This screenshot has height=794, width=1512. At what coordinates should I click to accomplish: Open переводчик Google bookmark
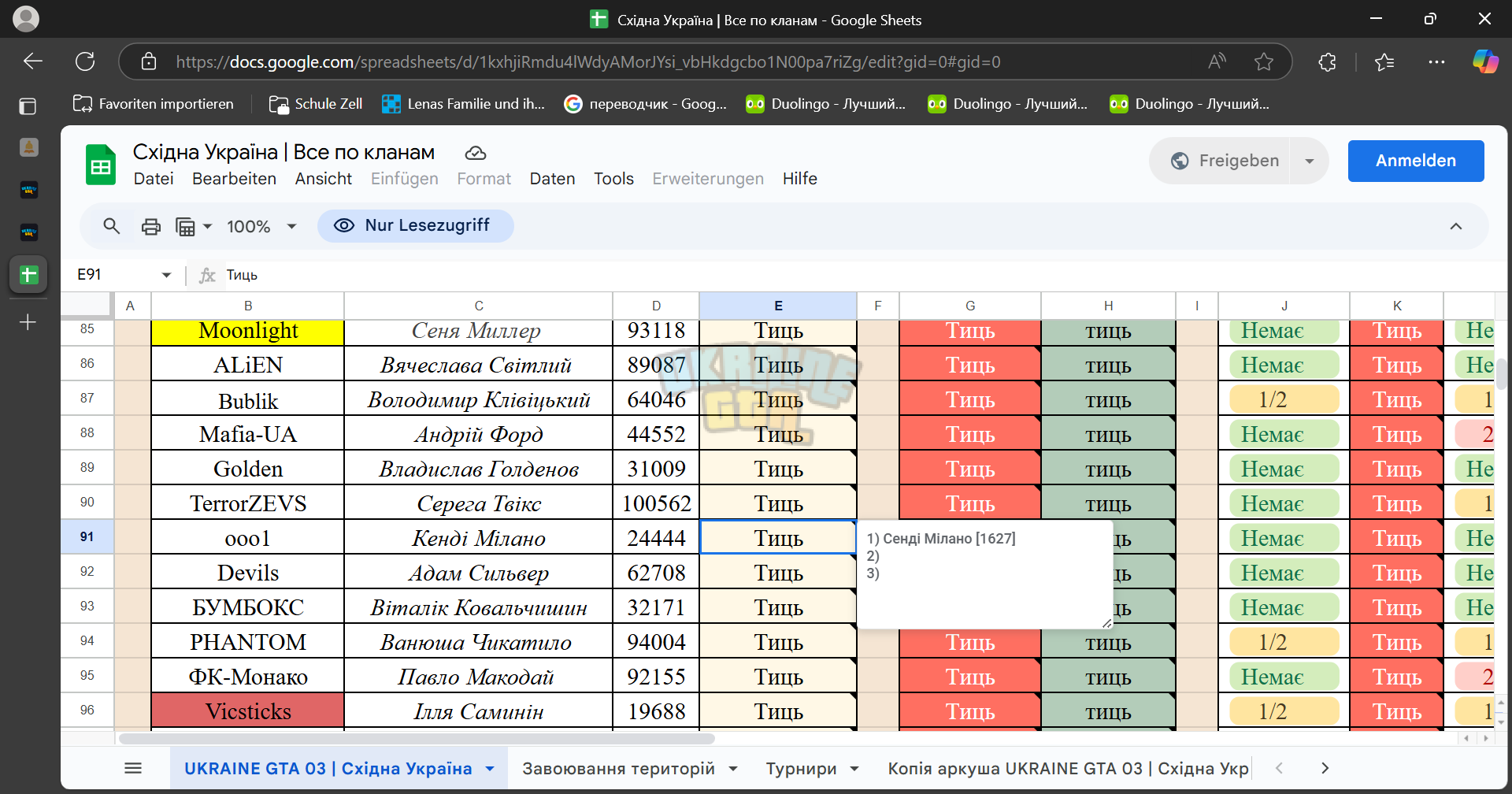(x=646, y=104)
